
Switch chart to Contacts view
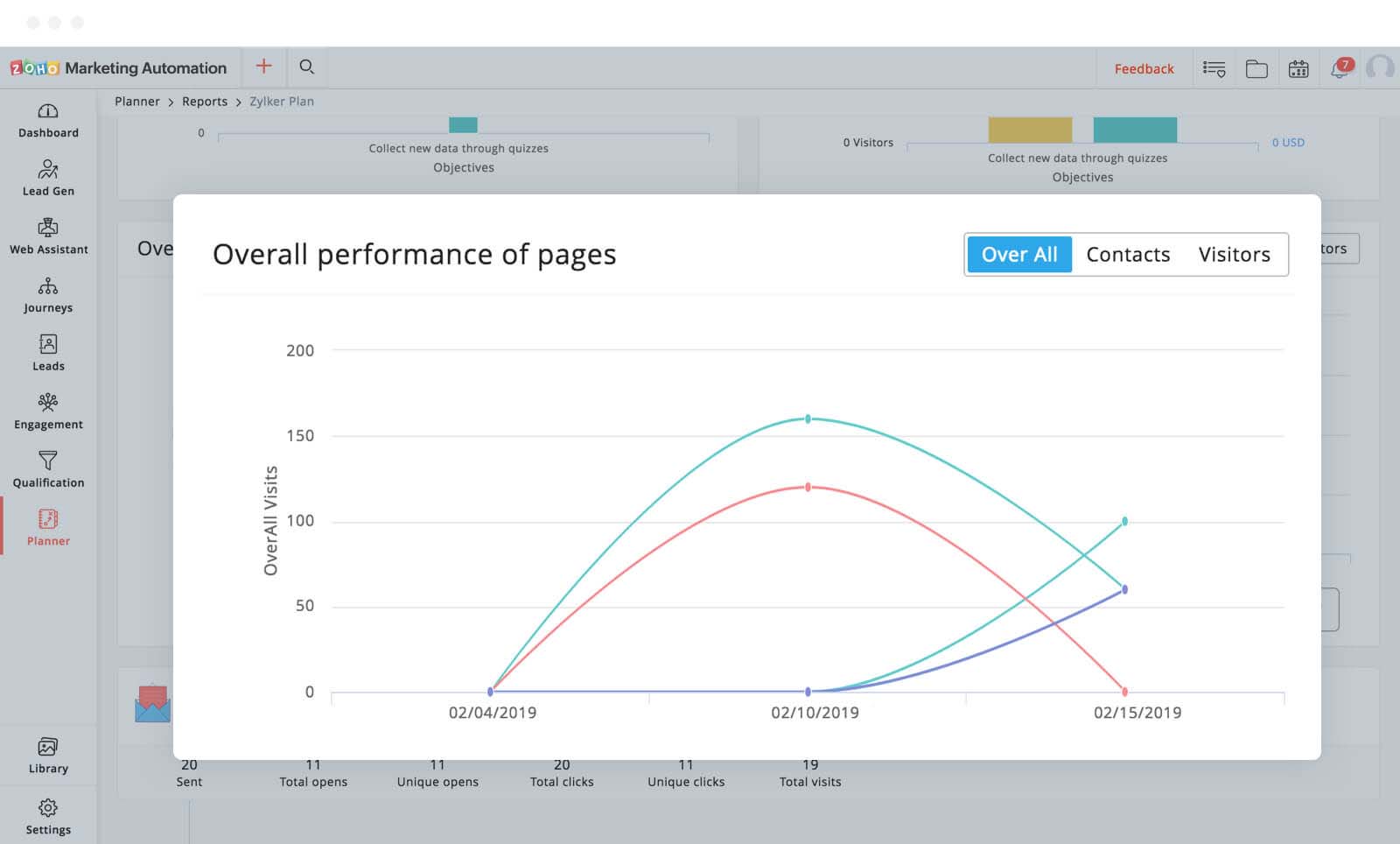click(1128, 255)
